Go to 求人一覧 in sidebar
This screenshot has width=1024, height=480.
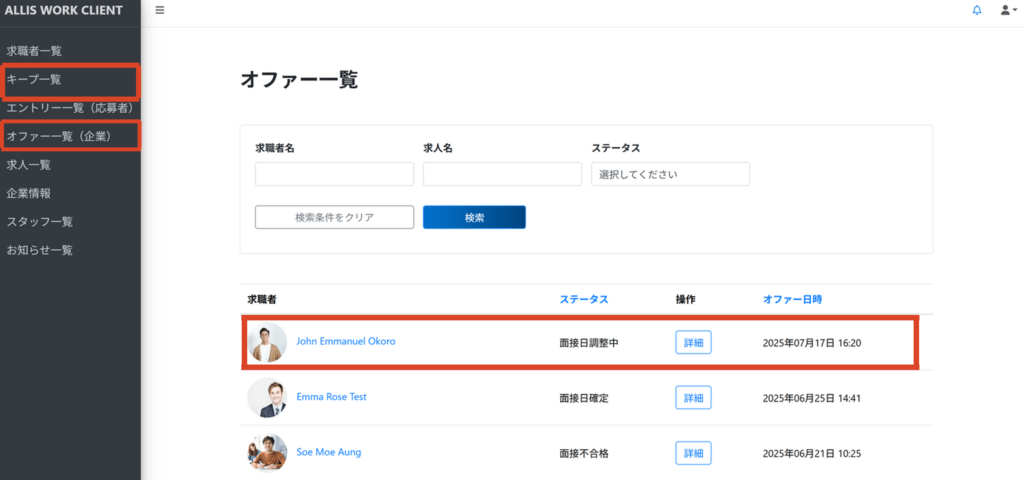coord(28,164)
